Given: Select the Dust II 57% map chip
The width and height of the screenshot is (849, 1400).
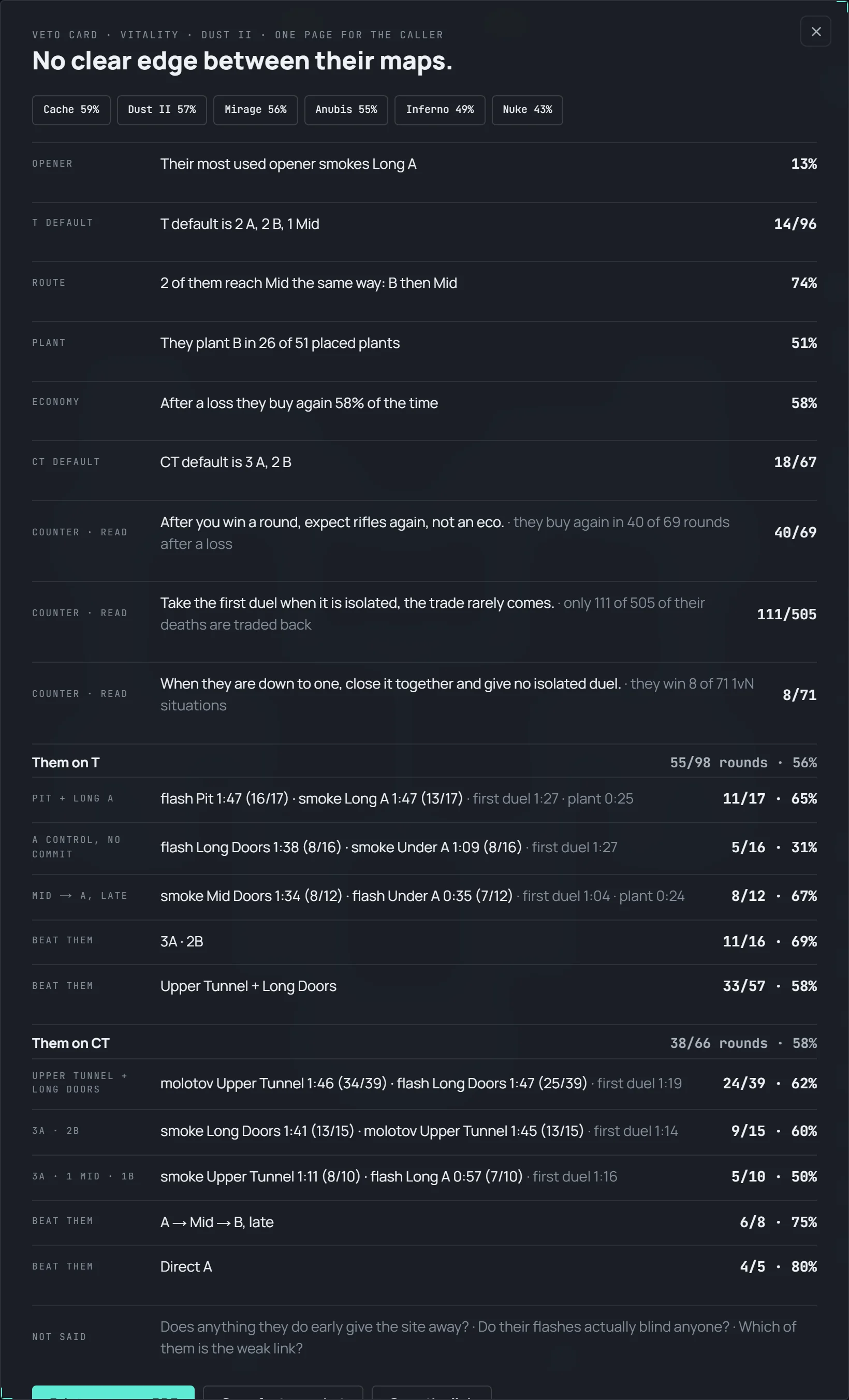Looking at the screenshot, I should point(162,110).
